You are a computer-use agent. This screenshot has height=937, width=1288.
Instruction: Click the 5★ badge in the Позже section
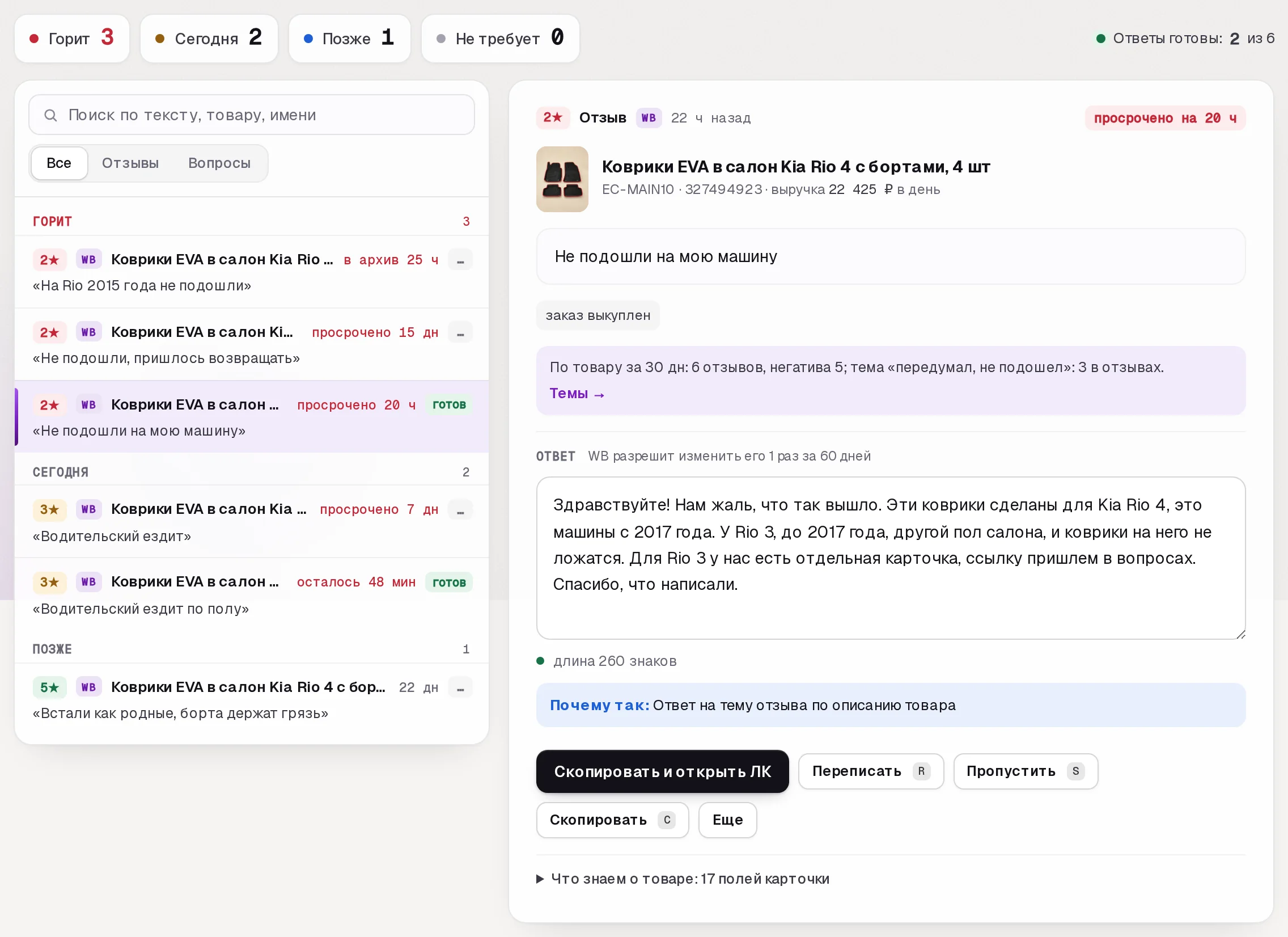(x=49, y=687)
